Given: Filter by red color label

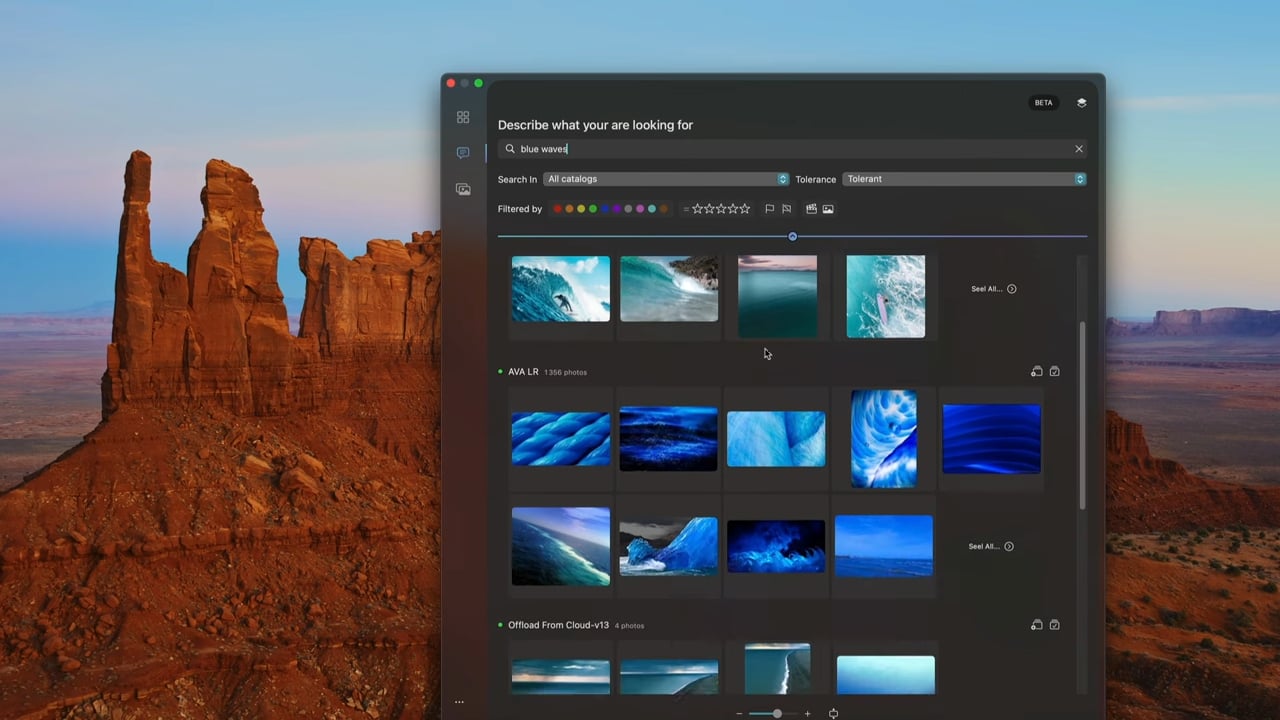Looking at the screenshot, I should pos(557,209).
